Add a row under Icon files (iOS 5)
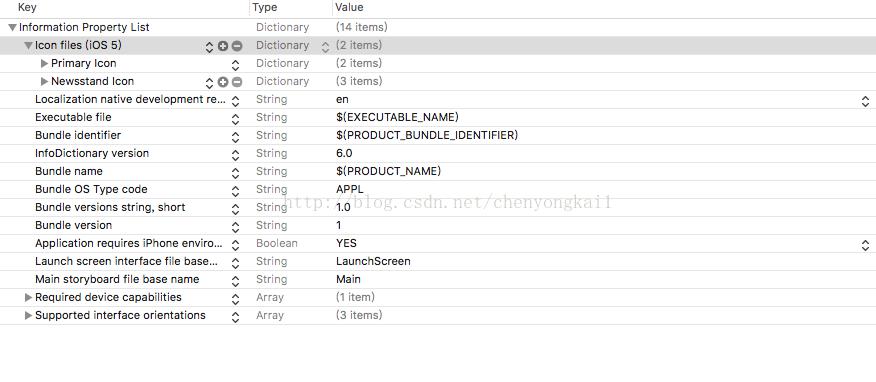 coord(223,46)
